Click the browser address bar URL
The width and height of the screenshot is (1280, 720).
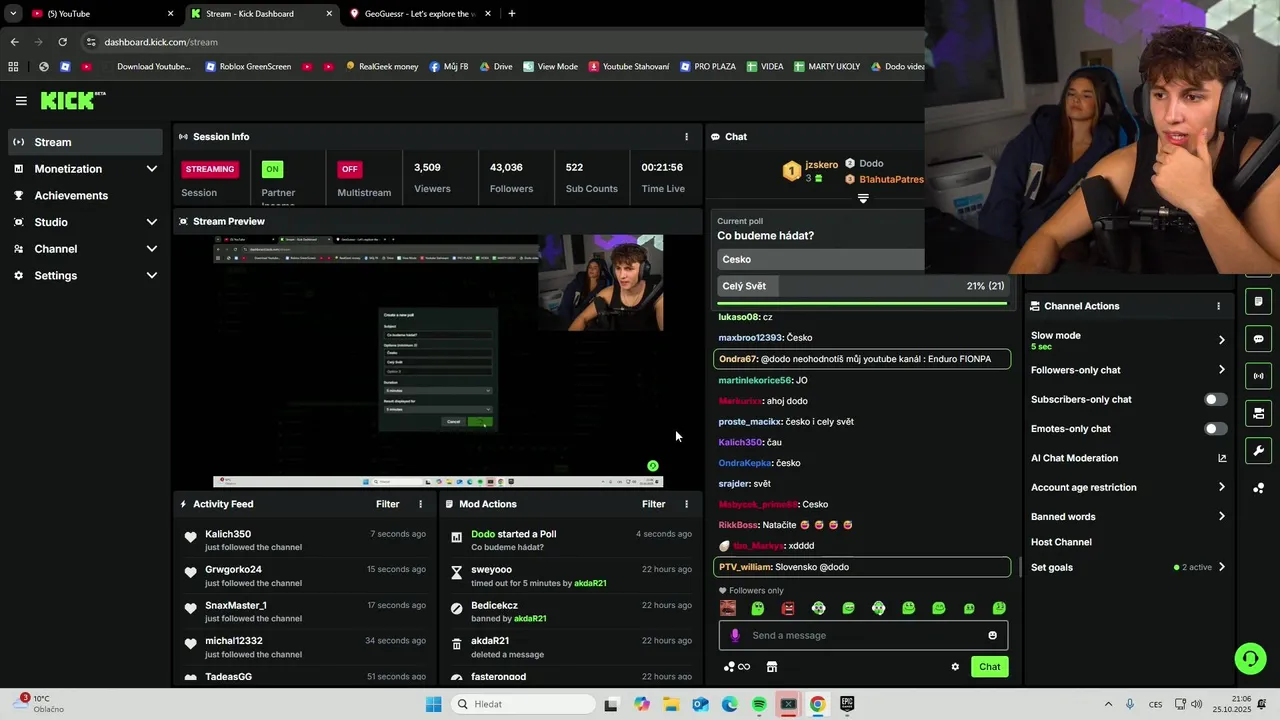pos(161,42)
